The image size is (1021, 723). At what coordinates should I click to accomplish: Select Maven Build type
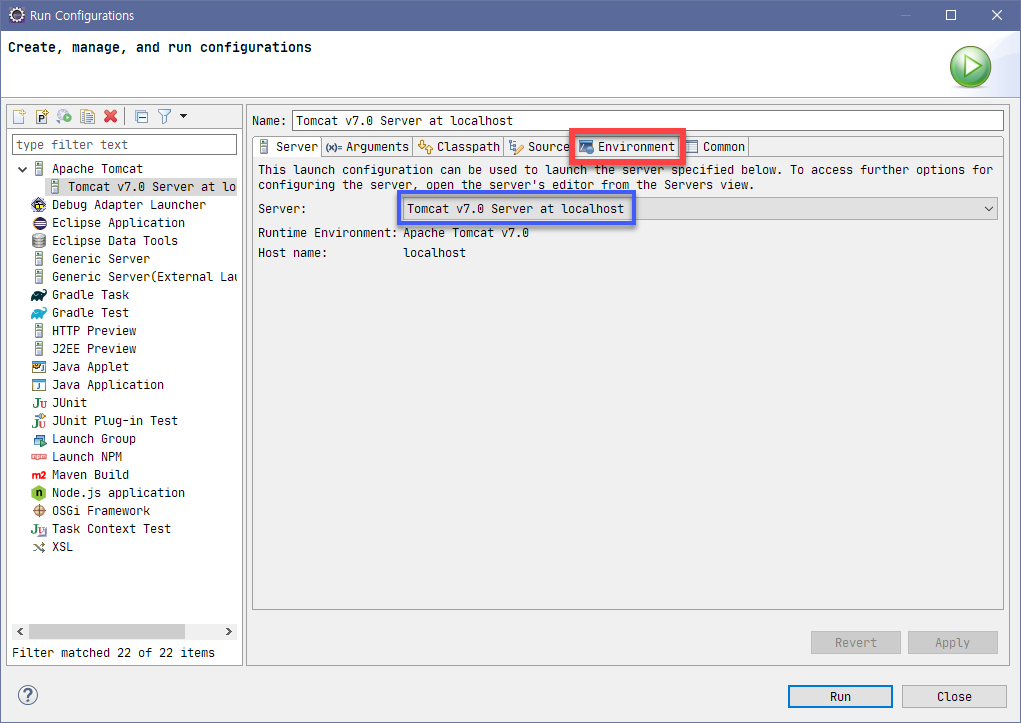90,475
